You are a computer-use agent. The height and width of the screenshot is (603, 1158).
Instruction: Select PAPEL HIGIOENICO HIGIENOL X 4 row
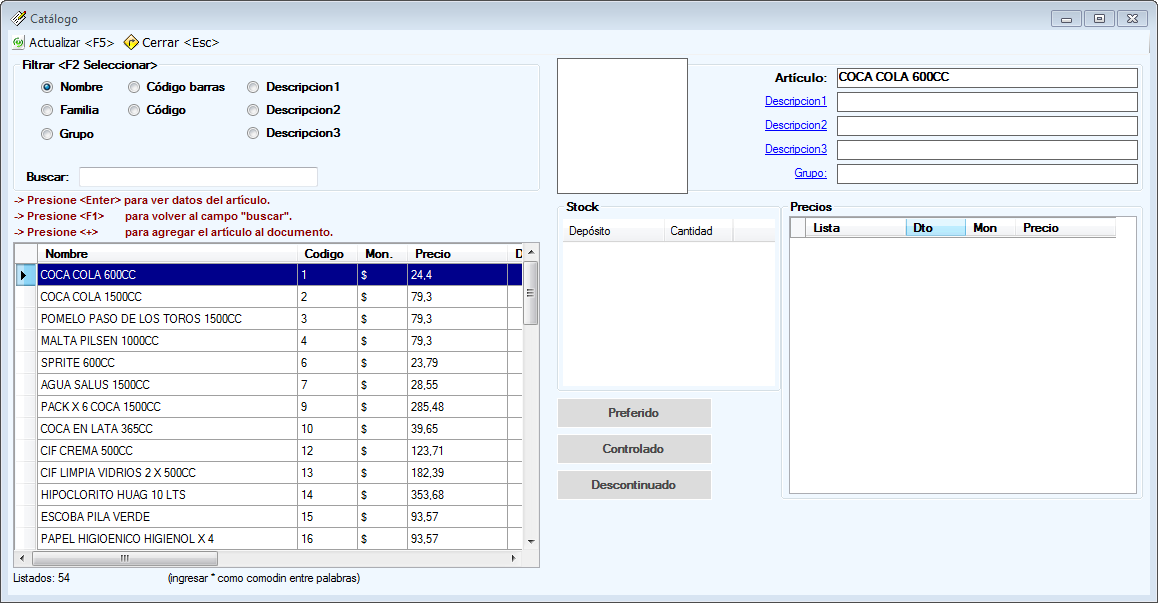(x=269, y=539)
